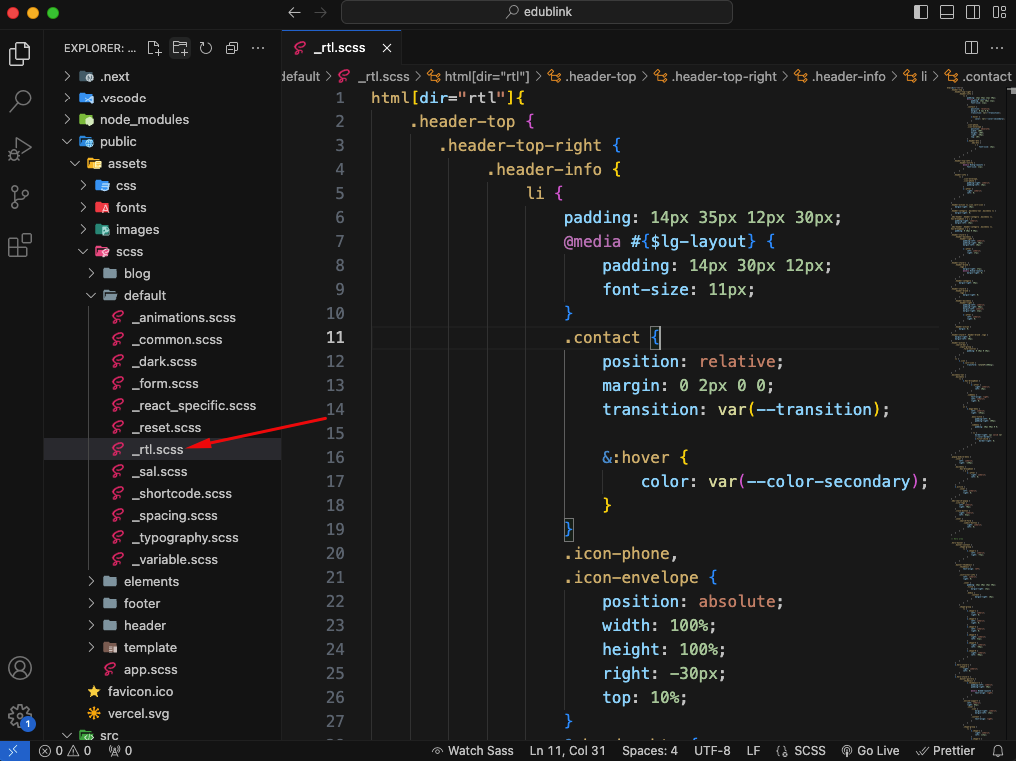The height and width of the screenshot is (761, 1016).
Task: Select the _rtl.scss editor tab
Action: point(342,48)
